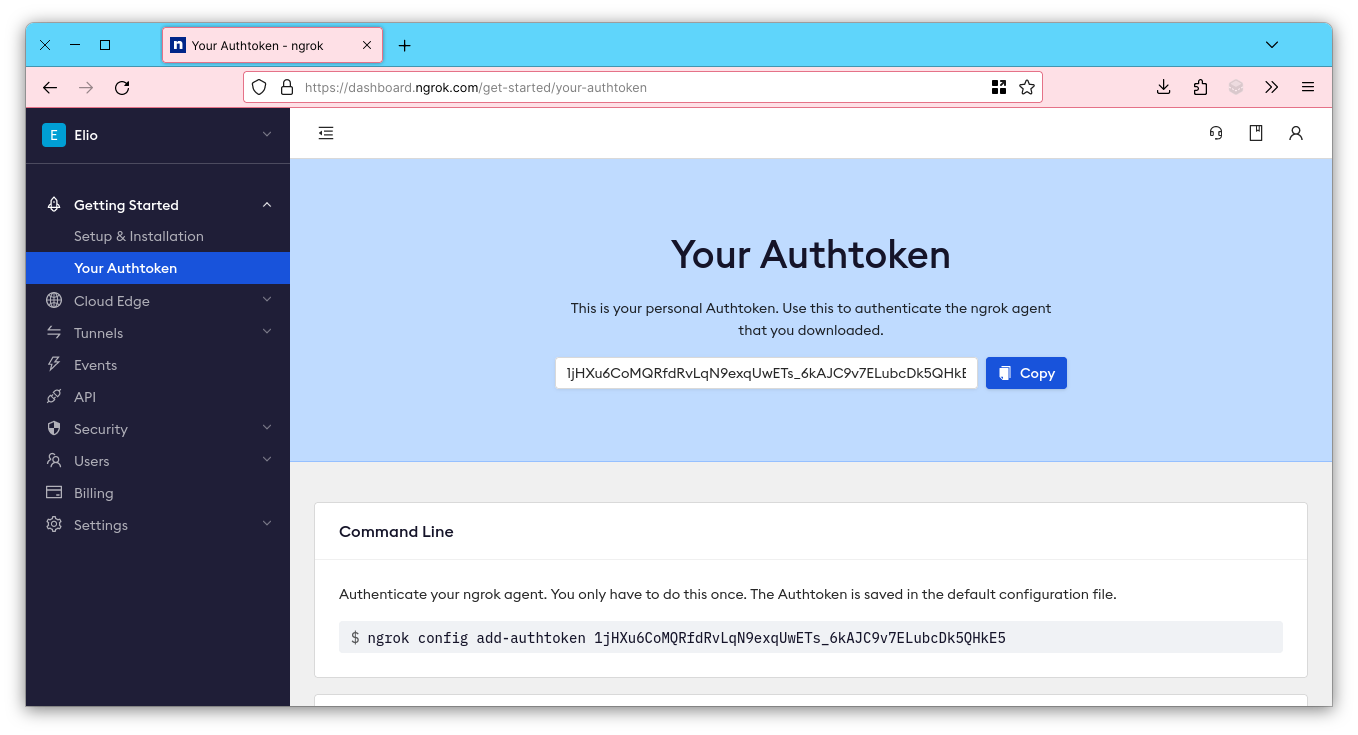Switch to the Your Authtoken sidebar entry
This screenshot has width=1358, height=735.
point(125,268)
